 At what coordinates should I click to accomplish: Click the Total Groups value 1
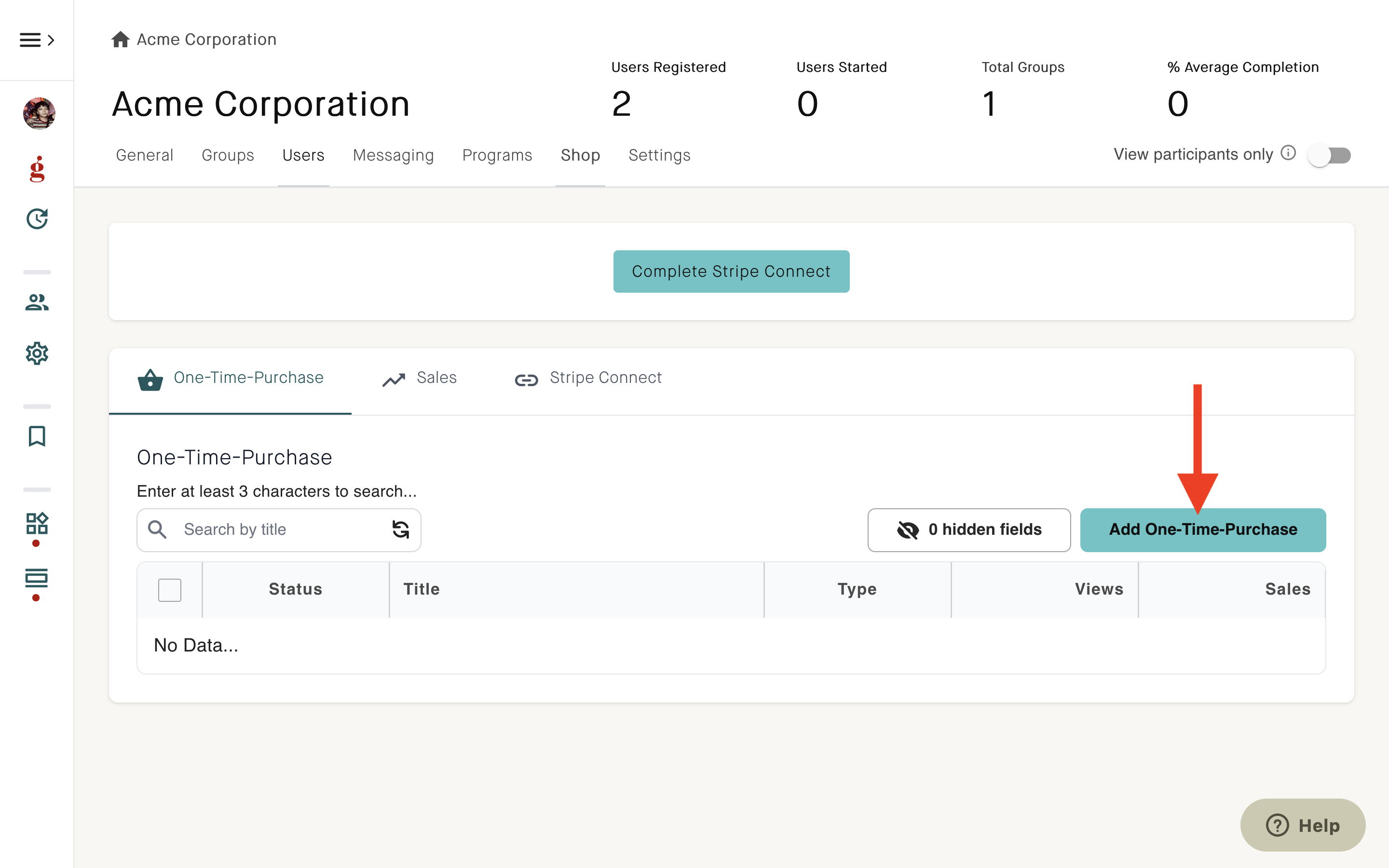(989, 104)
